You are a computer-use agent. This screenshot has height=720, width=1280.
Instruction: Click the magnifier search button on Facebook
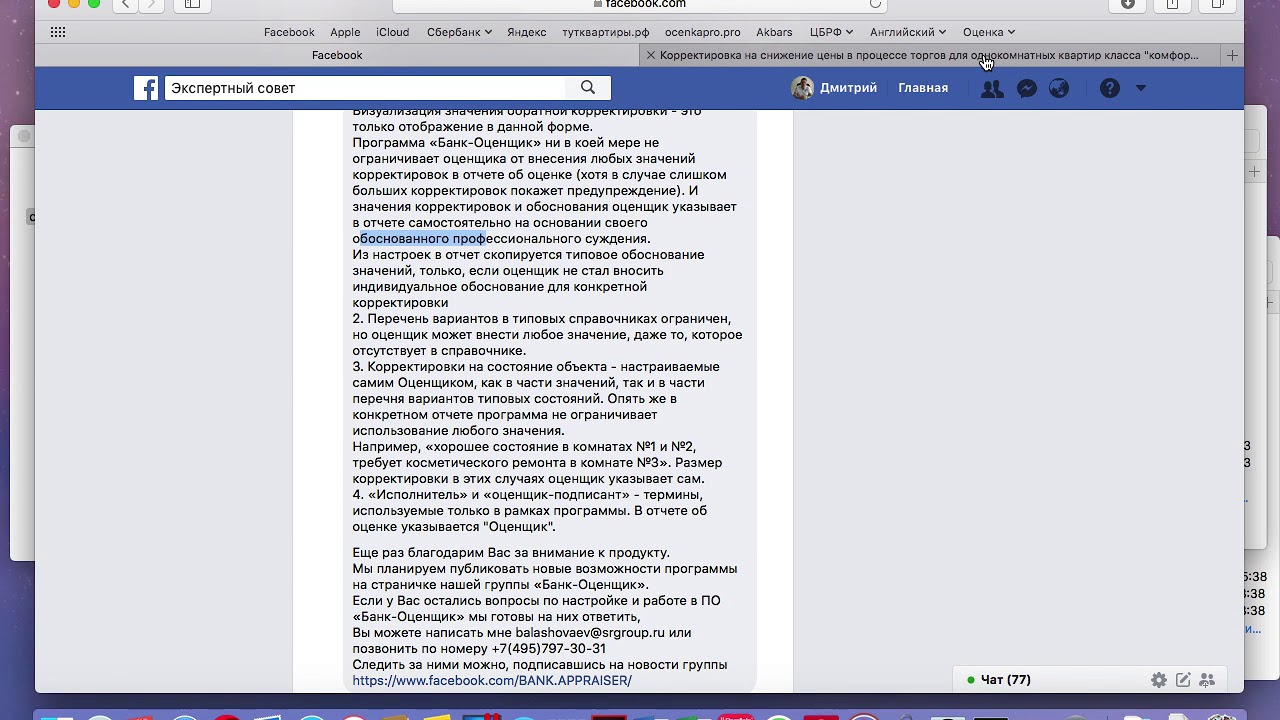coord(588,88)
